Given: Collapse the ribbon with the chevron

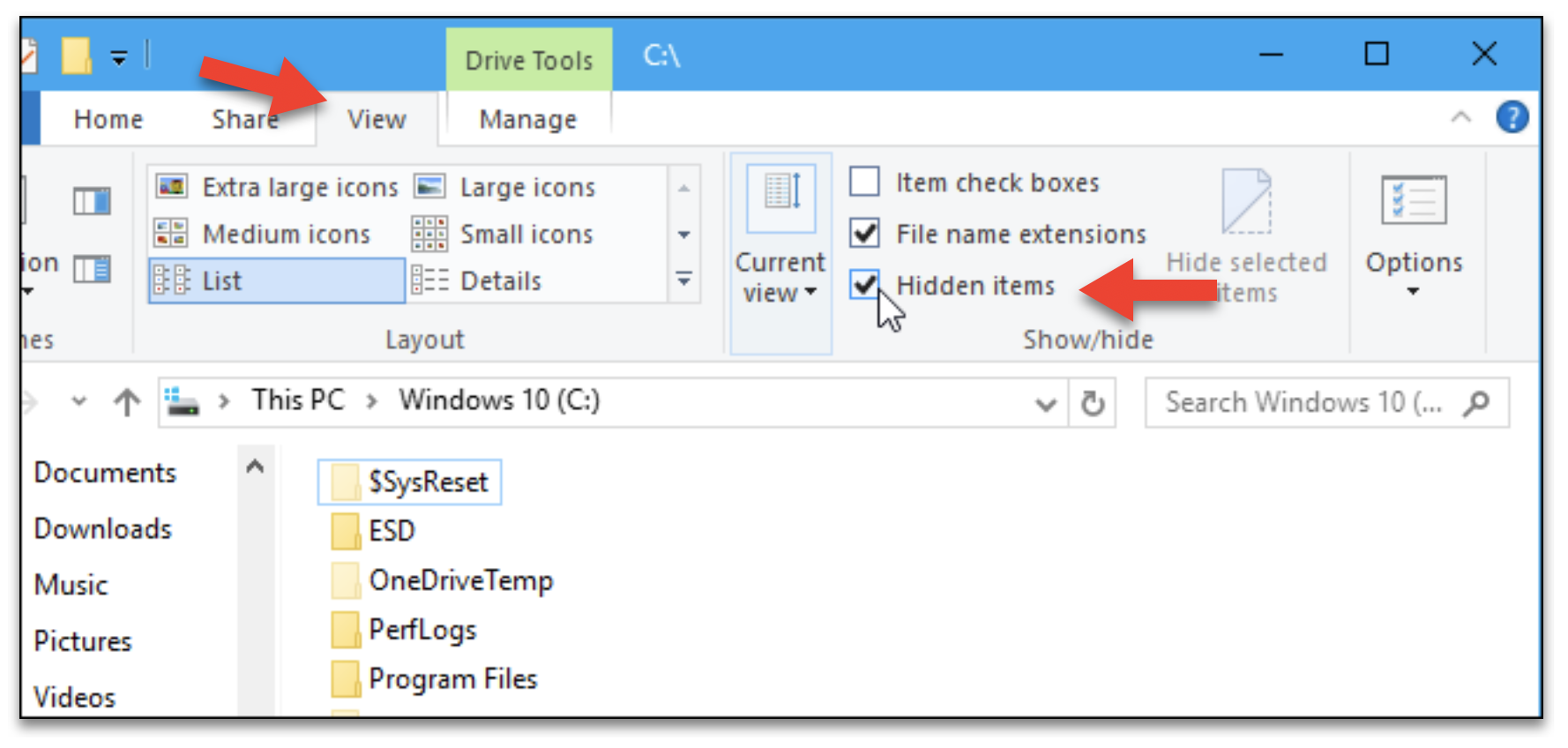Looking at the screenshot, I should (x=1461, y=116).
